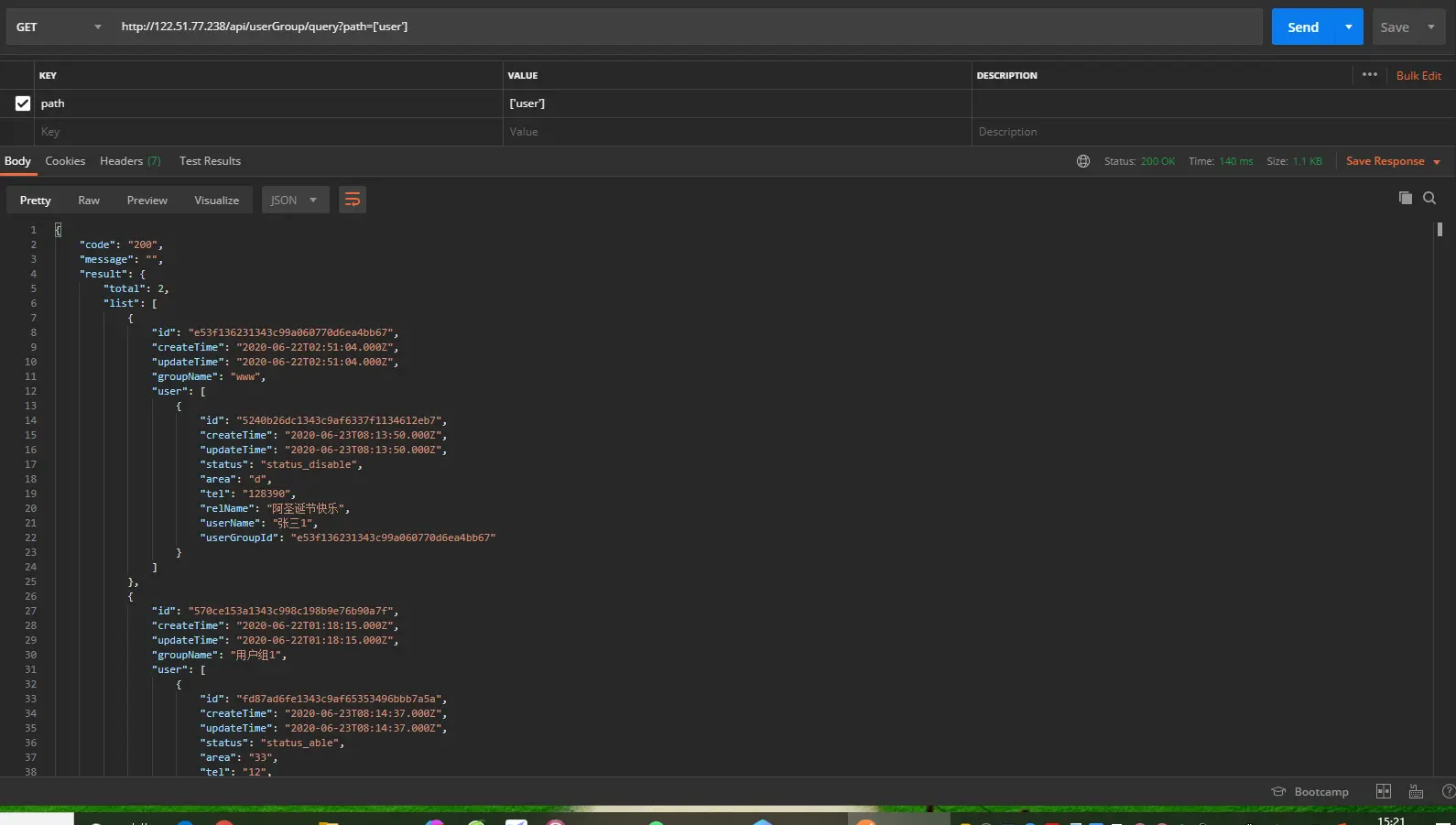Click the "total": 2 line
This screenshot has width=1456, height=825.
[136, 288]
